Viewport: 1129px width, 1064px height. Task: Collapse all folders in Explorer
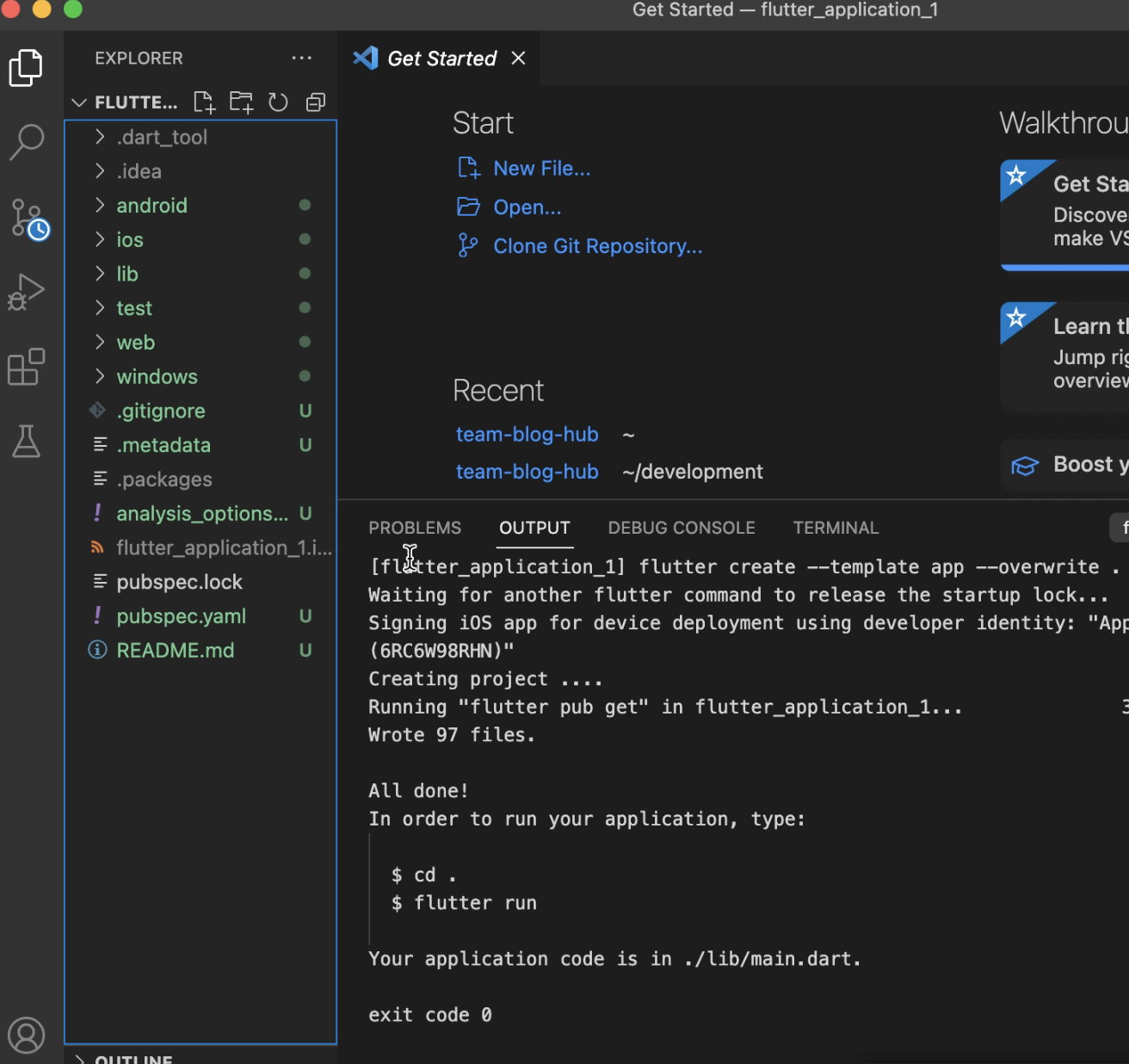tap(316, 102)
